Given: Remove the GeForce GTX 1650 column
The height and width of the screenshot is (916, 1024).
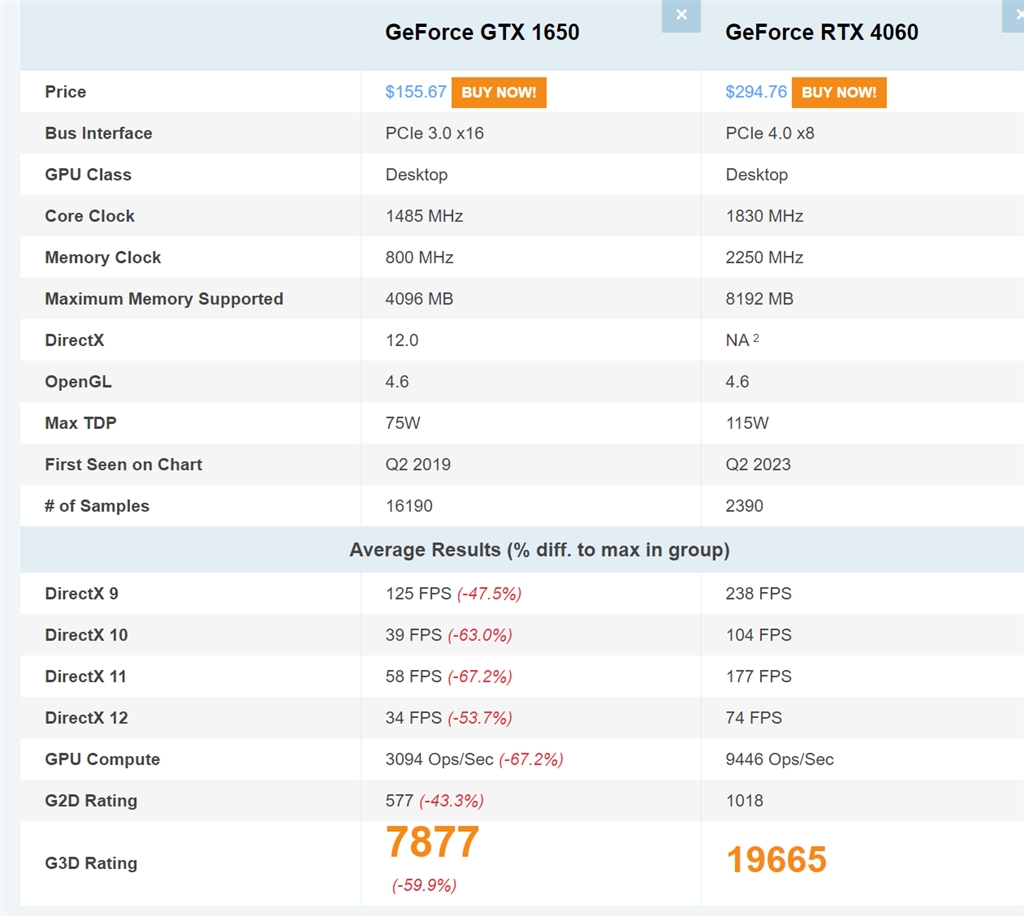Looking at the screenshot, I should coord(681,15).
